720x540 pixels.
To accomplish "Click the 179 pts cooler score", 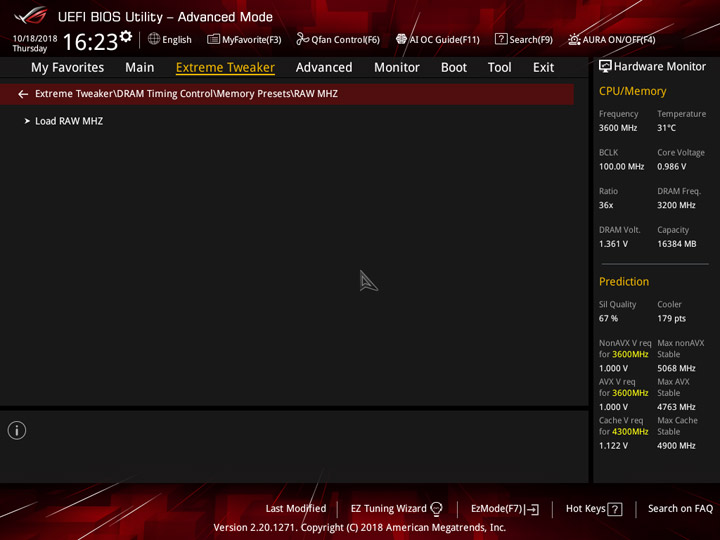I will pyautogui.click(x=671, y=318).
